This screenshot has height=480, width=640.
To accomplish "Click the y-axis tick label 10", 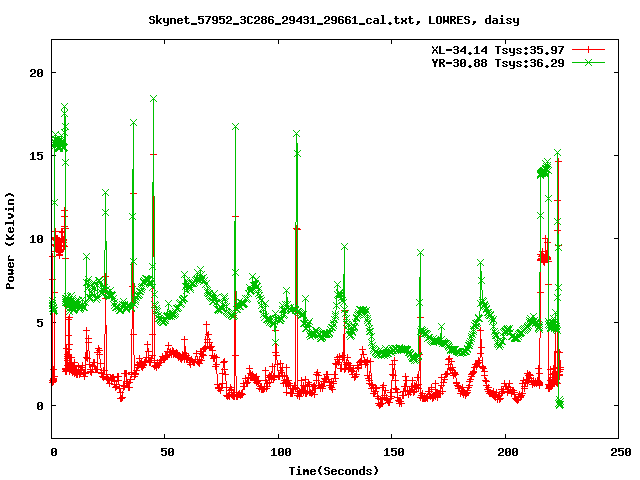I will click(x=36, y=239).
